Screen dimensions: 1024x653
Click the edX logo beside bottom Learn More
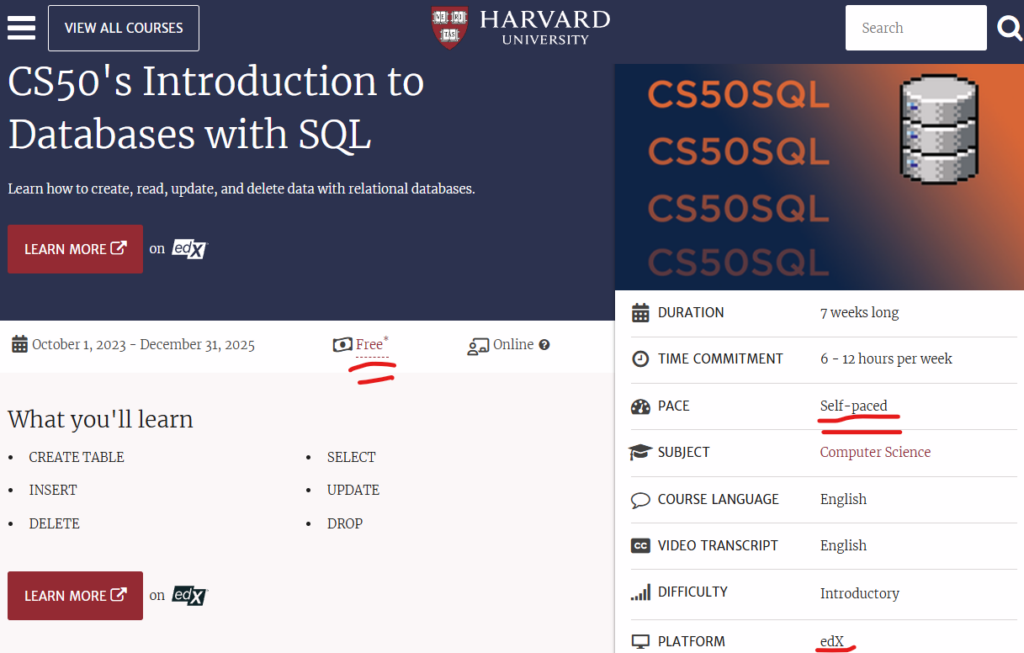click(189, 596)
